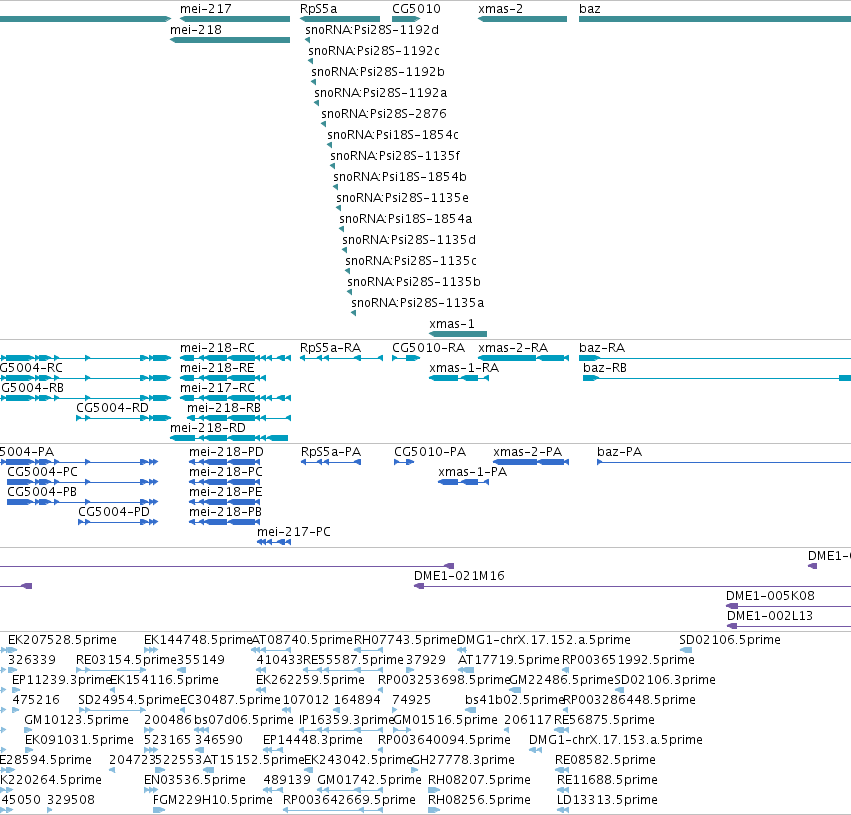The height and width of the screenshot is (815, 851).
Task: Click the mei-218-RB transcript
Action: 239,418
